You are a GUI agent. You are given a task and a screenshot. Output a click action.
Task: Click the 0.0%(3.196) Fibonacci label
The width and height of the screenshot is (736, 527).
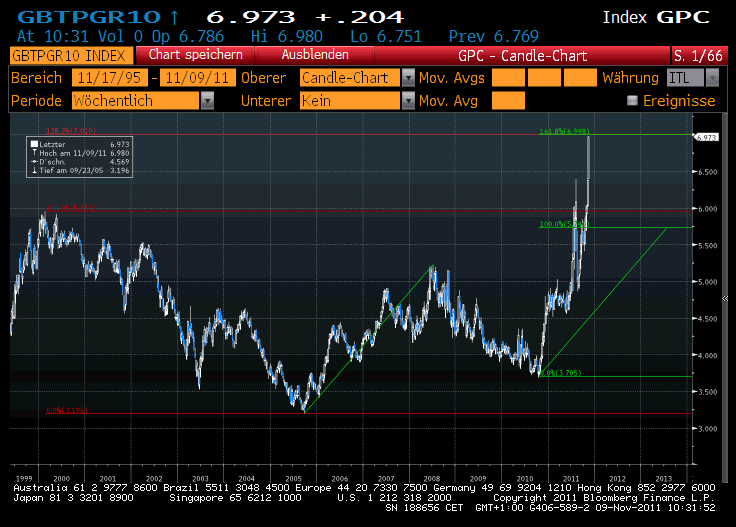pos(67,410)
